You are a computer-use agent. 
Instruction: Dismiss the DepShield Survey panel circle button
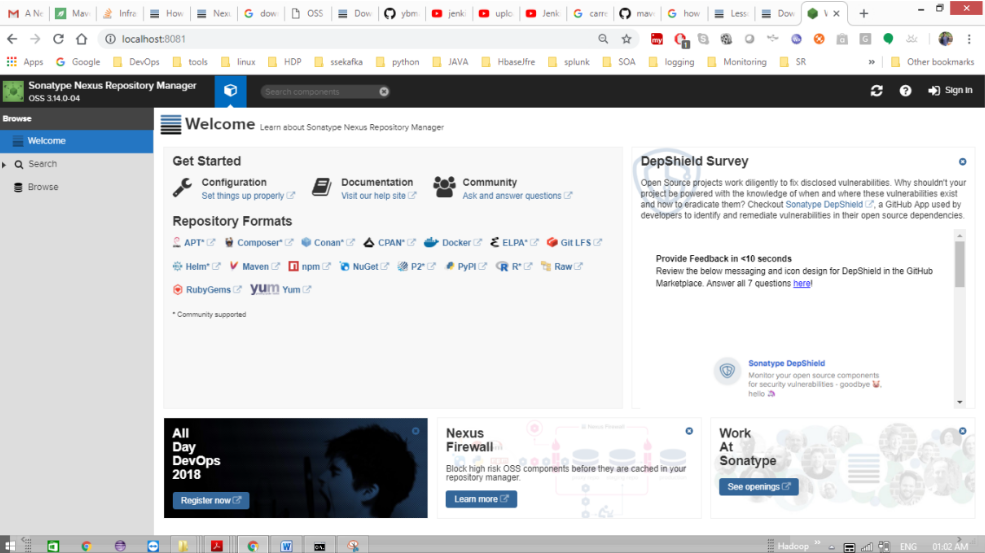[962, 162]
